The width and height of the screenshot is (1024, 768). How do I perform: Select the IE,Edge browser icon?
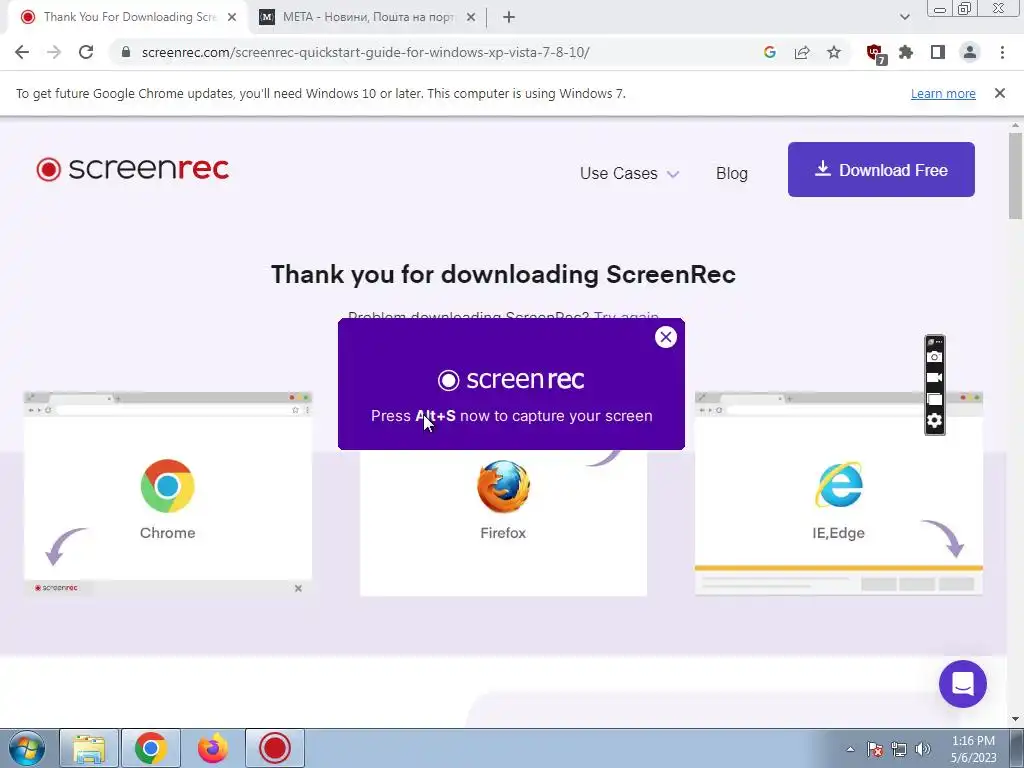tap(839, 485)
